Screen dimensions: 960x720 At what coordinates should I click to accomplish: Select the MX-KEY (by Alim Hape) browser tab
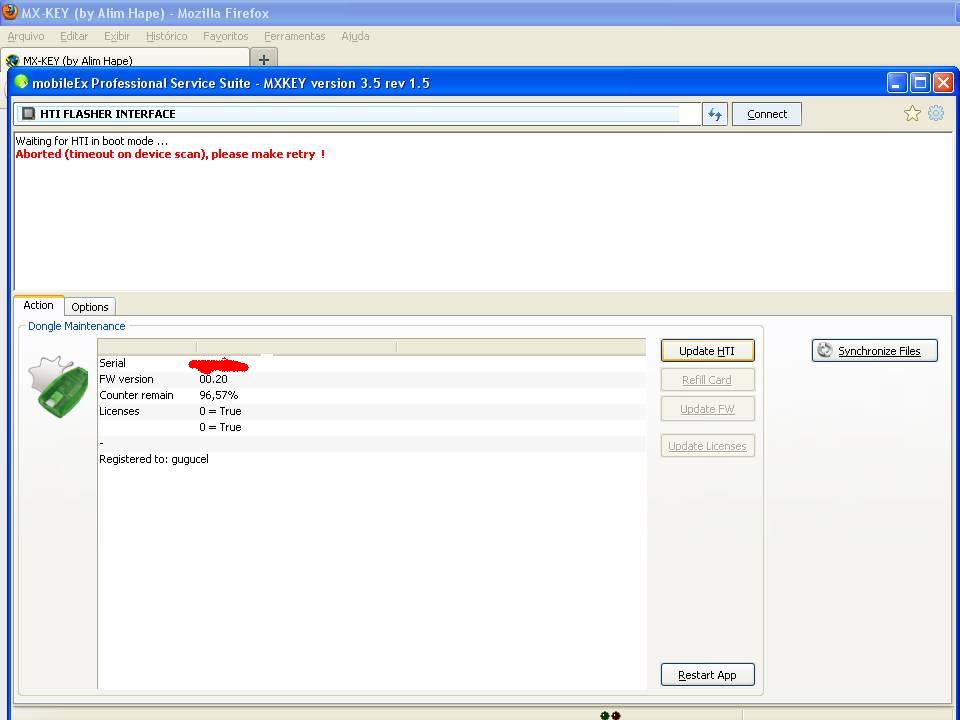coord(126,59)
